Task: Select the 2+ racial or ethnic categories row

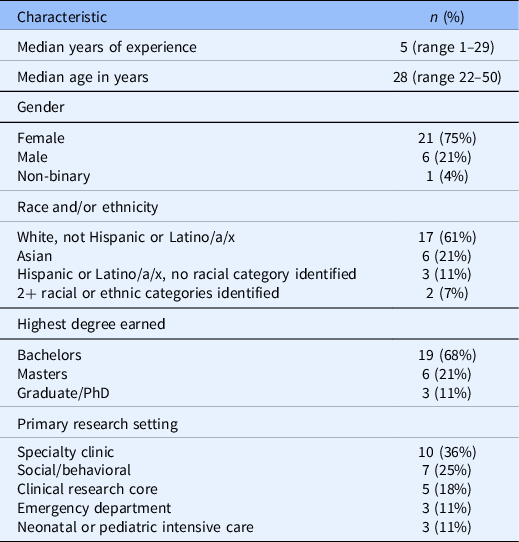Action: pos(259,293)
